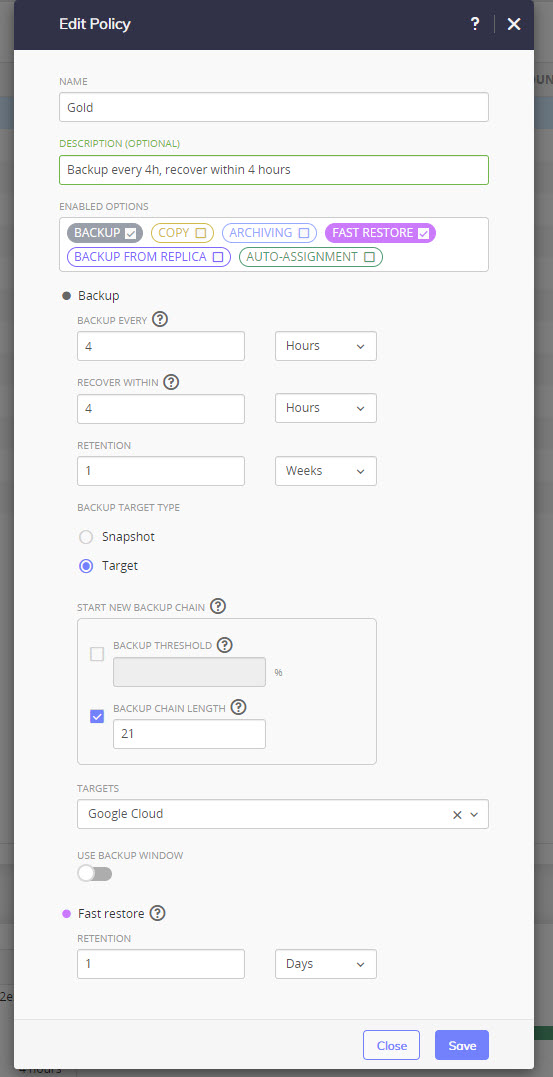
Task: Show help for Start New Backup Chain
Action: [218, 606]
